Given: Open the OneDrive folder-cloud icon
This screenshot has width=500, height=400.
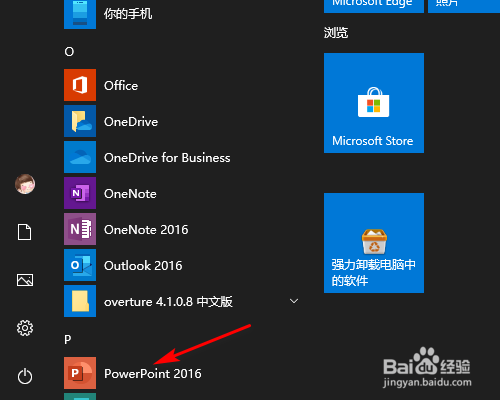Looking at the screenshot, I should pyautogui.click(x=80, y=121).
